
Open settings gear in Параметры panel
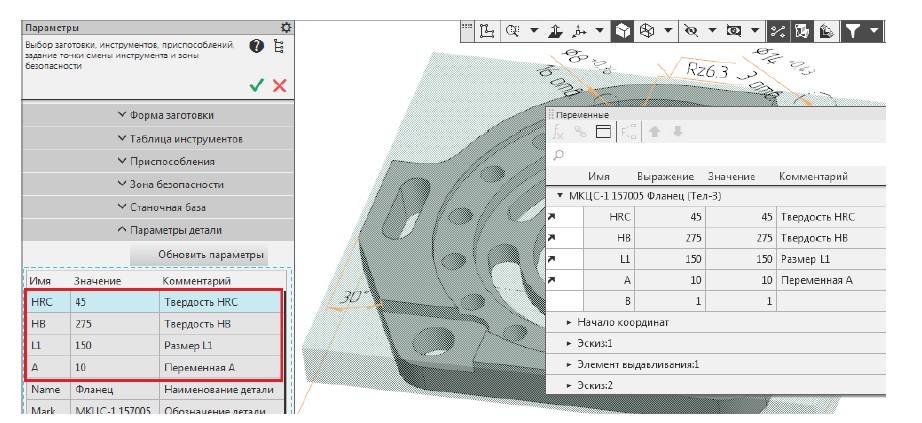coord(286,28)
